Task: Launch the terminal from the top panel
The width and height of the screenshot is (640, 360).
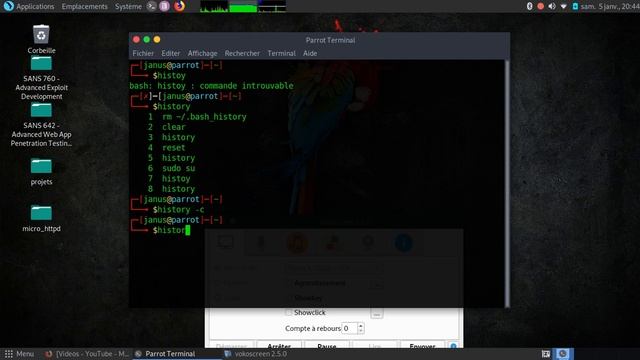Action: [x=151, y=6]
